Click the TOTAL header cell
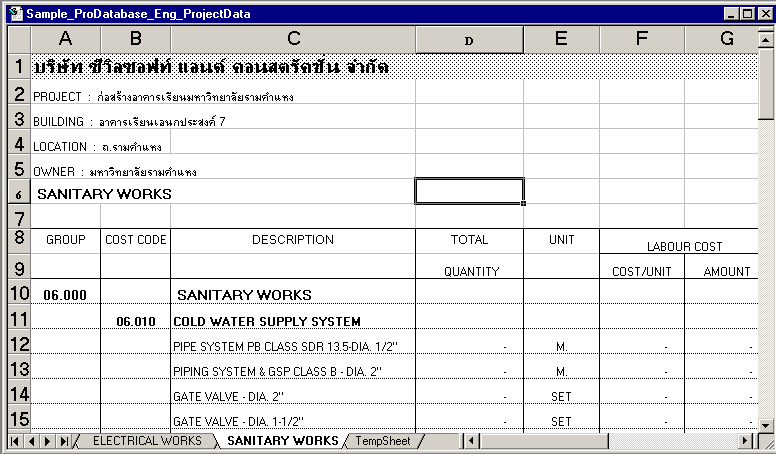Screen dimensions: 776x454 click(x=469, y=240)
